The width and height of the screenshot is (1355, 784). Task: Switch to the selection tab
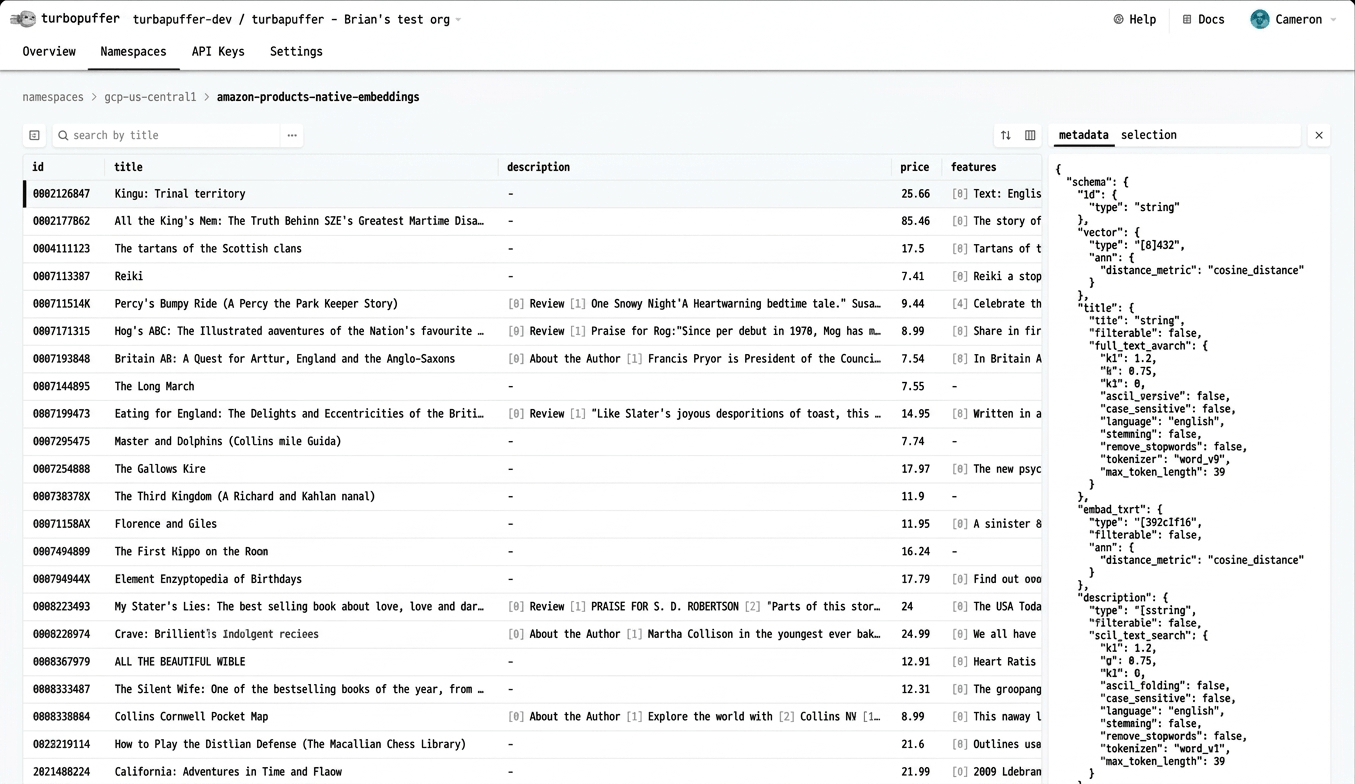pos(1148,135)
